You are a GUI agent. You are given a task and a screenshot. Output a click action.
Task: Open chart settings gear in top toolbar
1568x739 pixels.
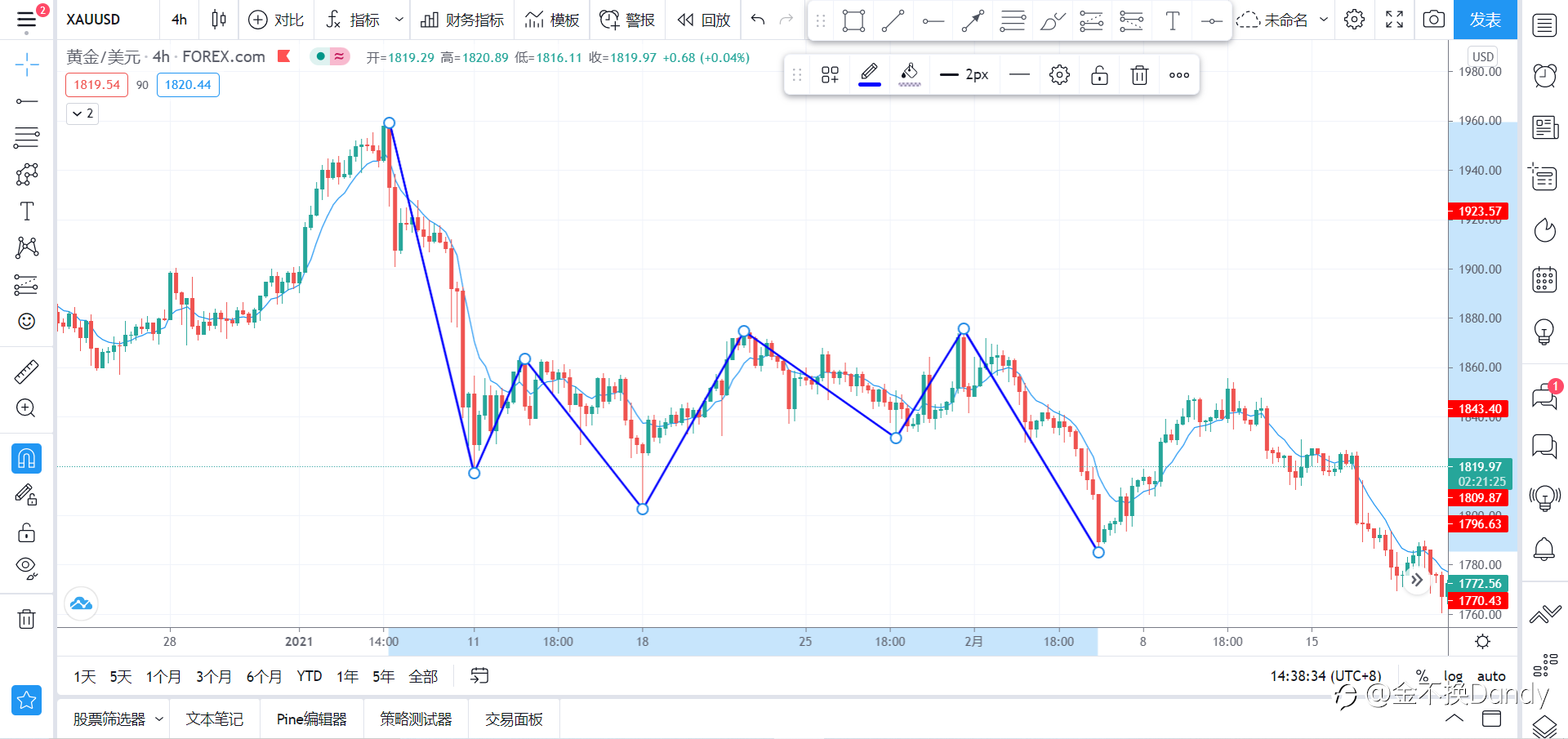[x=1354, y=20]
